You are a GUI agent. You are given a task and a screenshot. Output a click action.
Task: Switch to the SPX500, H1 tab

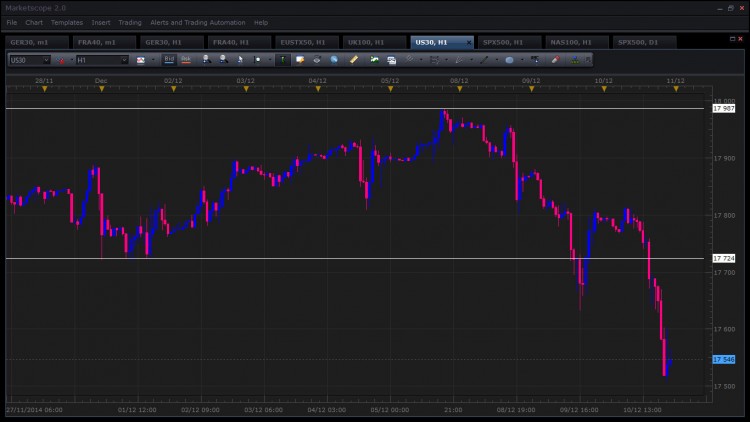[509, 42]
